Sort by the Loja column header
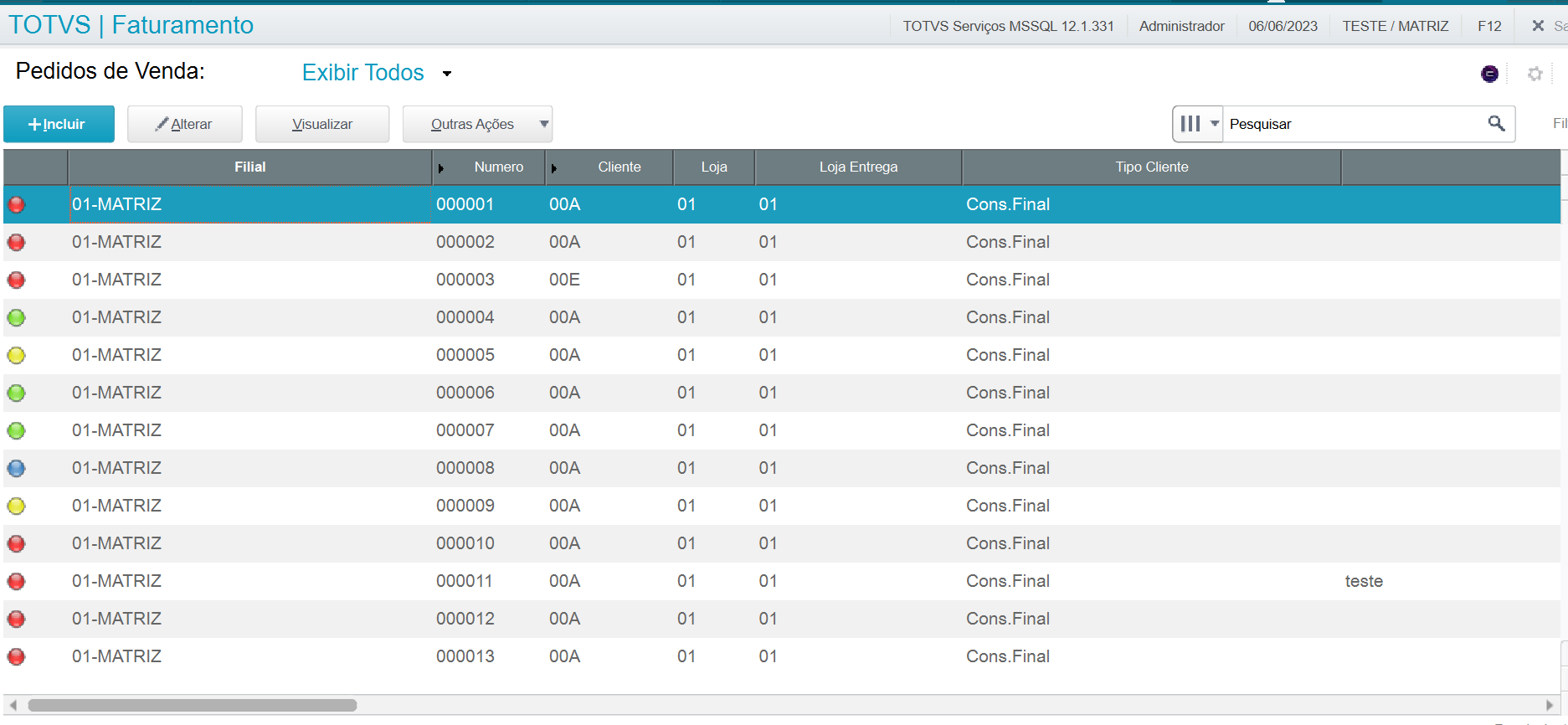Image resolution: width=1568 pixels, height=725 pixels. click(714, 167)
